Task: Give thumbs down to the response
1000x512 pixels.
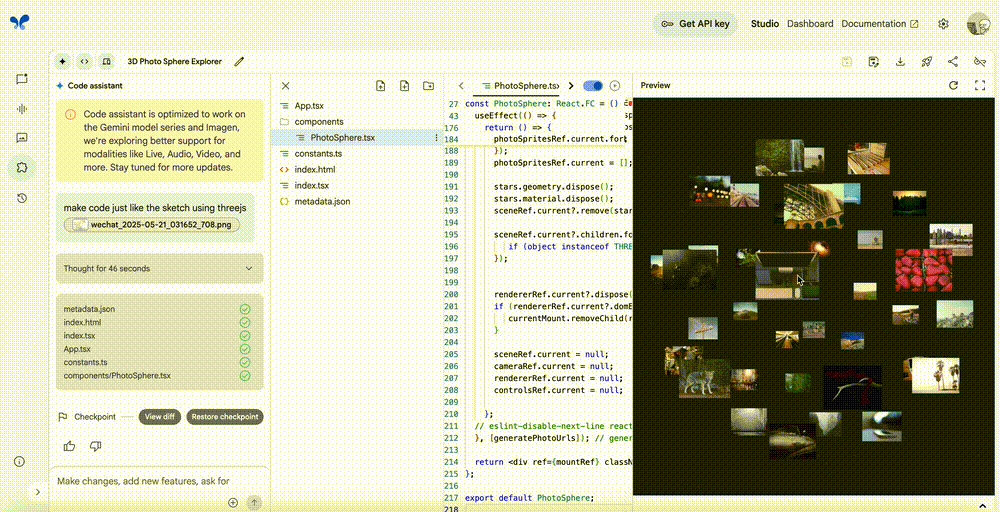Action: [95, 446]
